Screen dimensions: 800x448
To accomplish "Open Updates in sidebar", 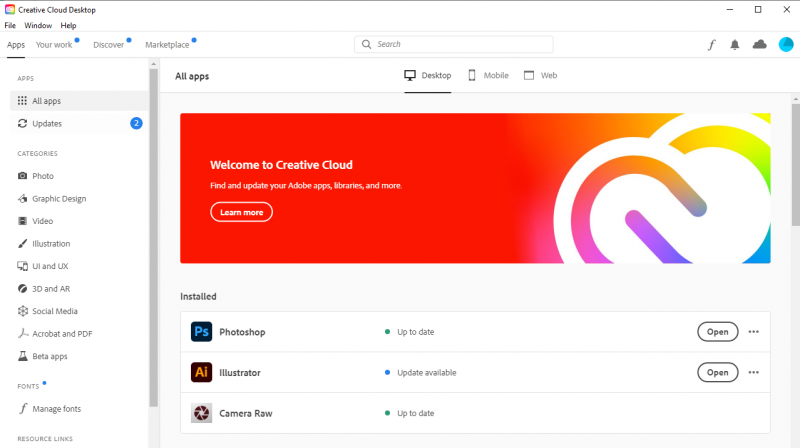I will tap(79, 123).
